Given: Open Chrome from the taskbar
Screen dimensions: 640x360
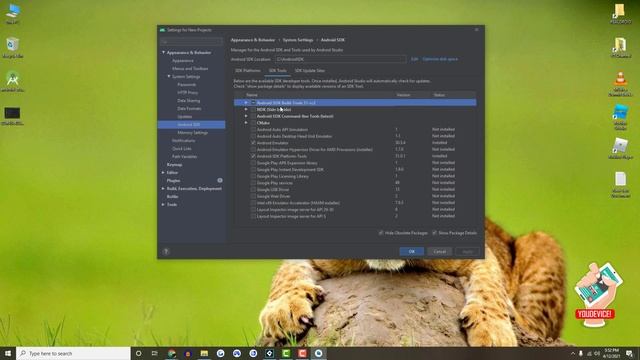Looking at the screenshot, I should (x=172, y=353).
